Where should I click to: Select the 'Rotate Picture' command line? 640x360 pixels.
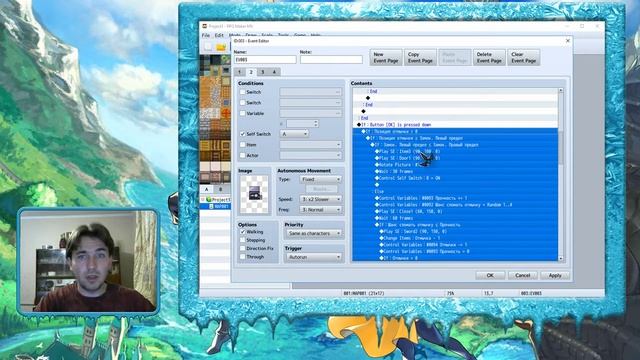pos(455,165)
